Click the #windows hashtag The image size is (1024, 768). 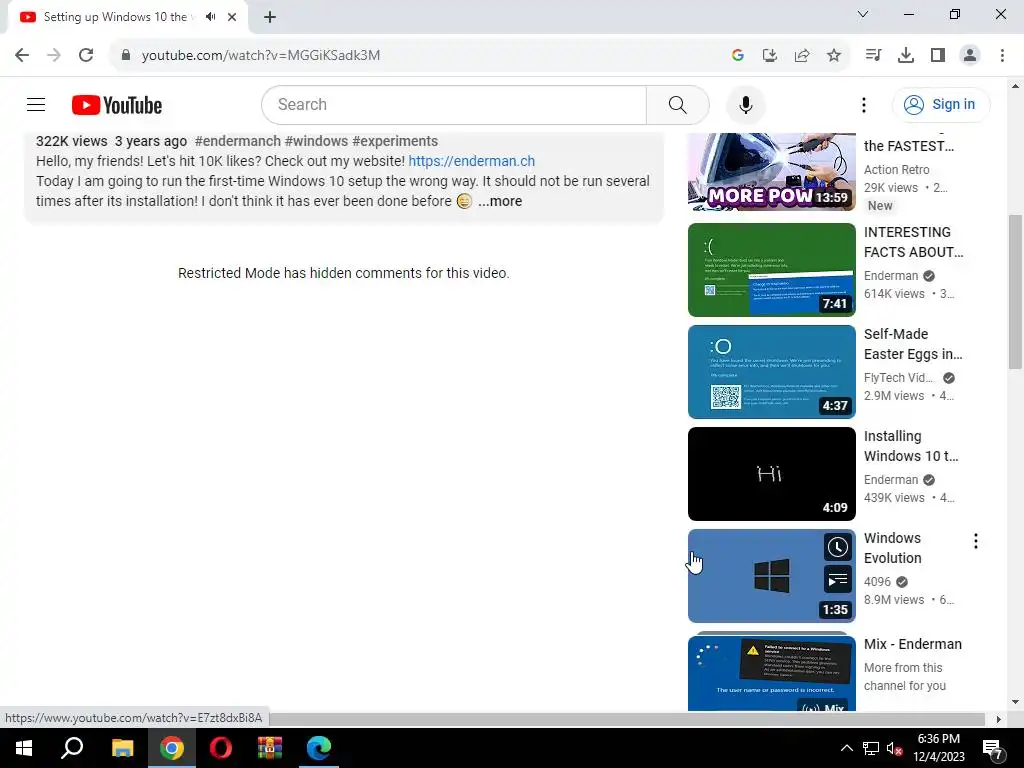(x=316, y=141)
